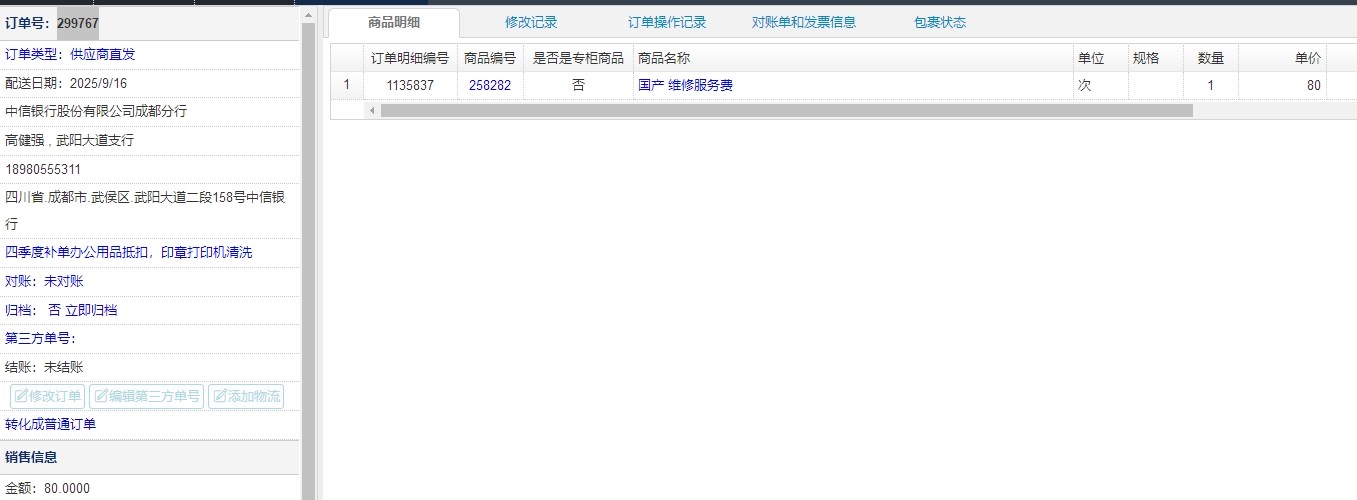Switch to the 商品明细 tab
The width and height of the screenshot is (1357, 500).
pos(394,23)
